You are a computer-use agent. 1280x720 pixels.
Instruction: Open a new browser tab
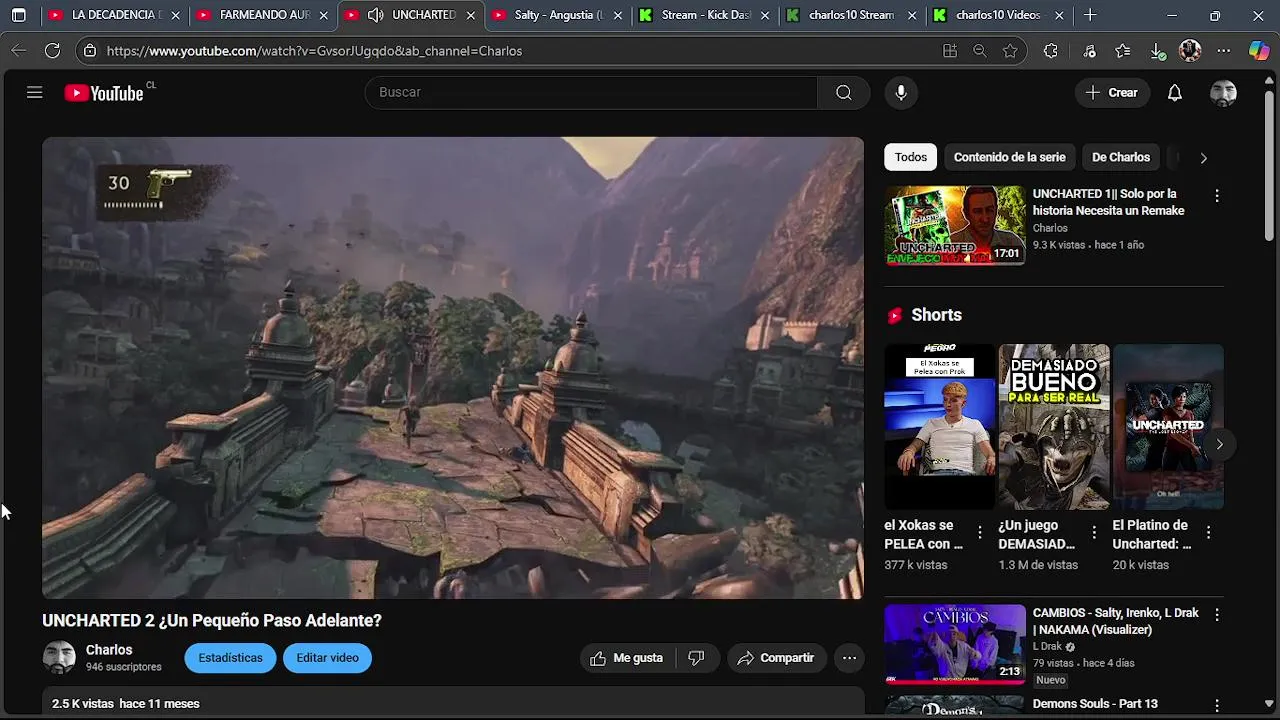click(1090, 15)
